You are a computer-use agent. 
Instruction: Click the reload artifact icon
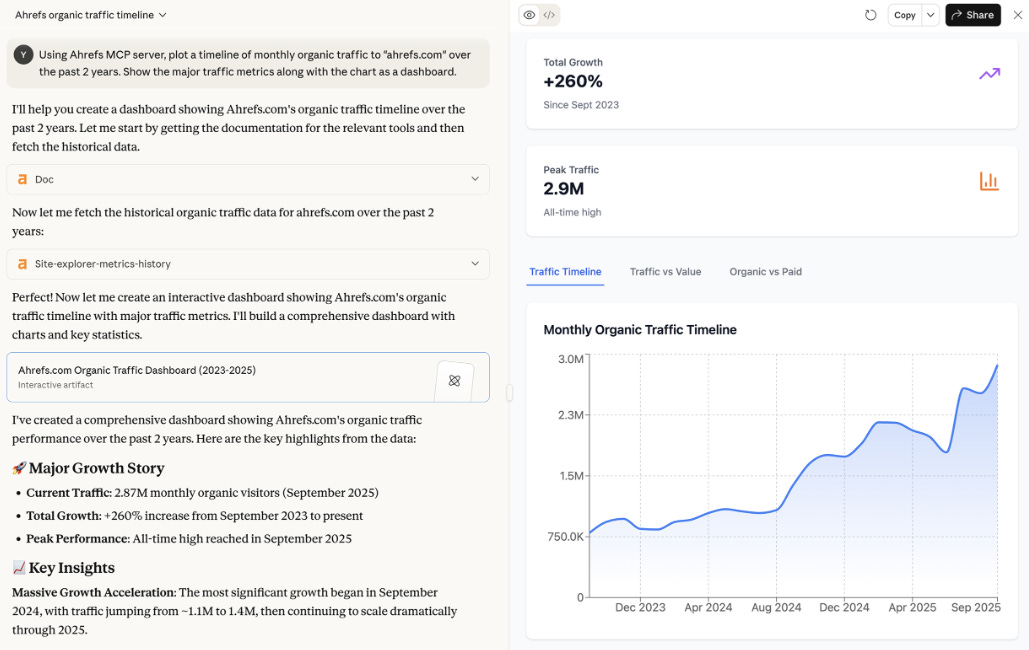[870, 15]
